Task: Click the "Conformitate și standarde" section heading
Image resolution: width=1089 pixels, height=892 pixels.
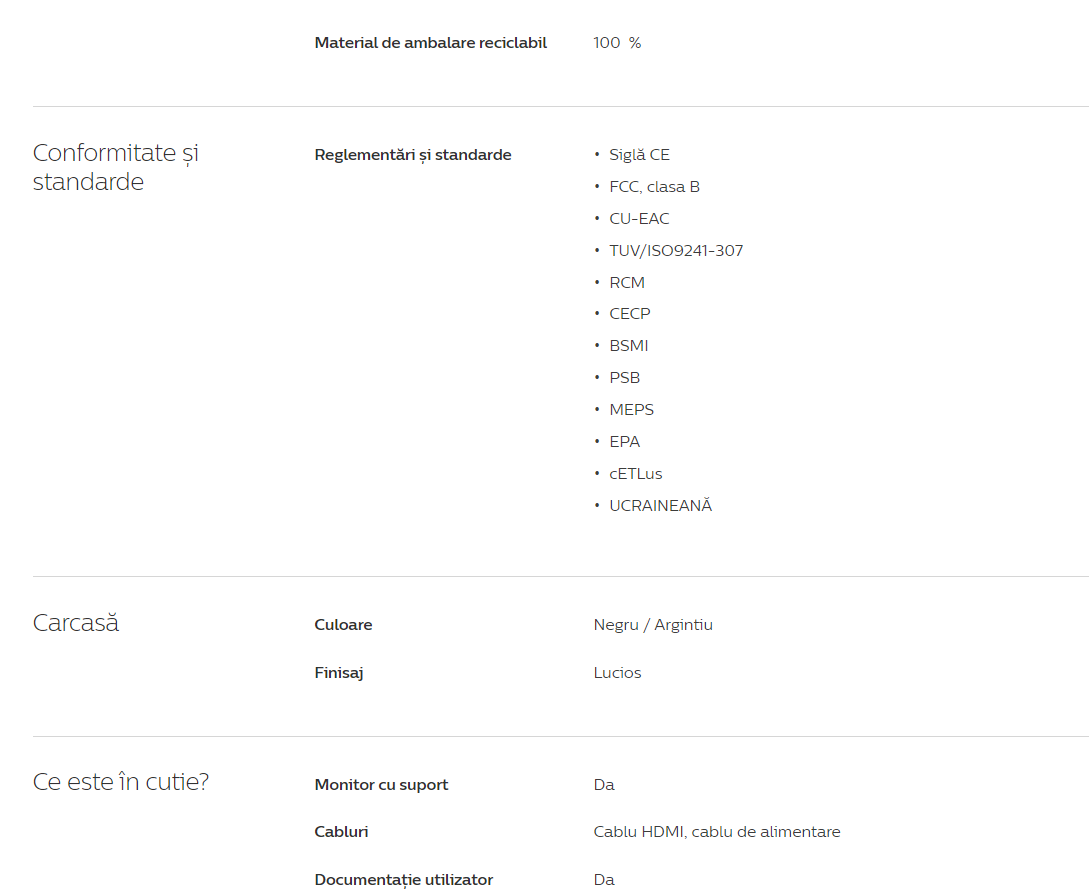Action: [x=116, y=167]
